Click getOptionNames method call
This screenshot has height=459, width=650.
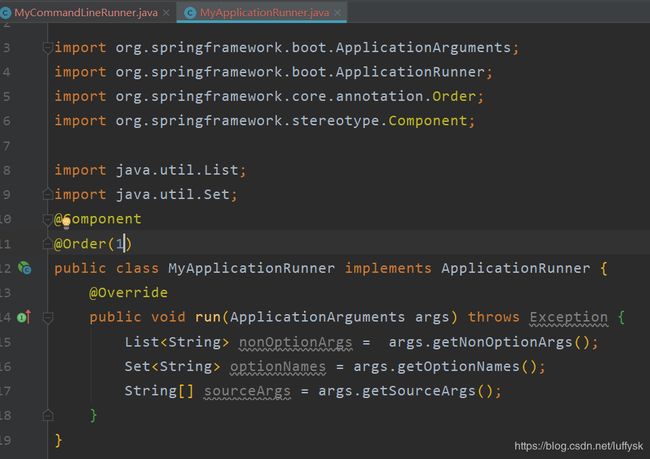pos(458,367)
